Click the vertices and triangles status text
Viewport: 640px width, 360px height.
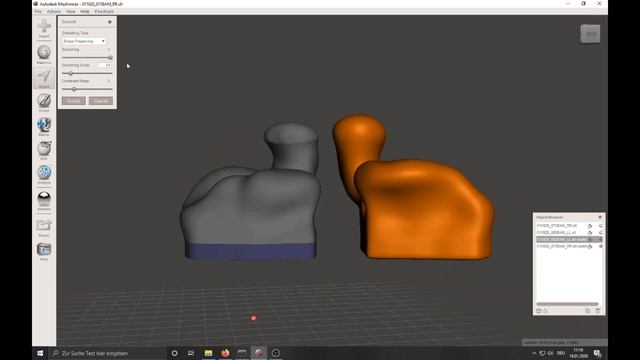(x=551, y=342)
